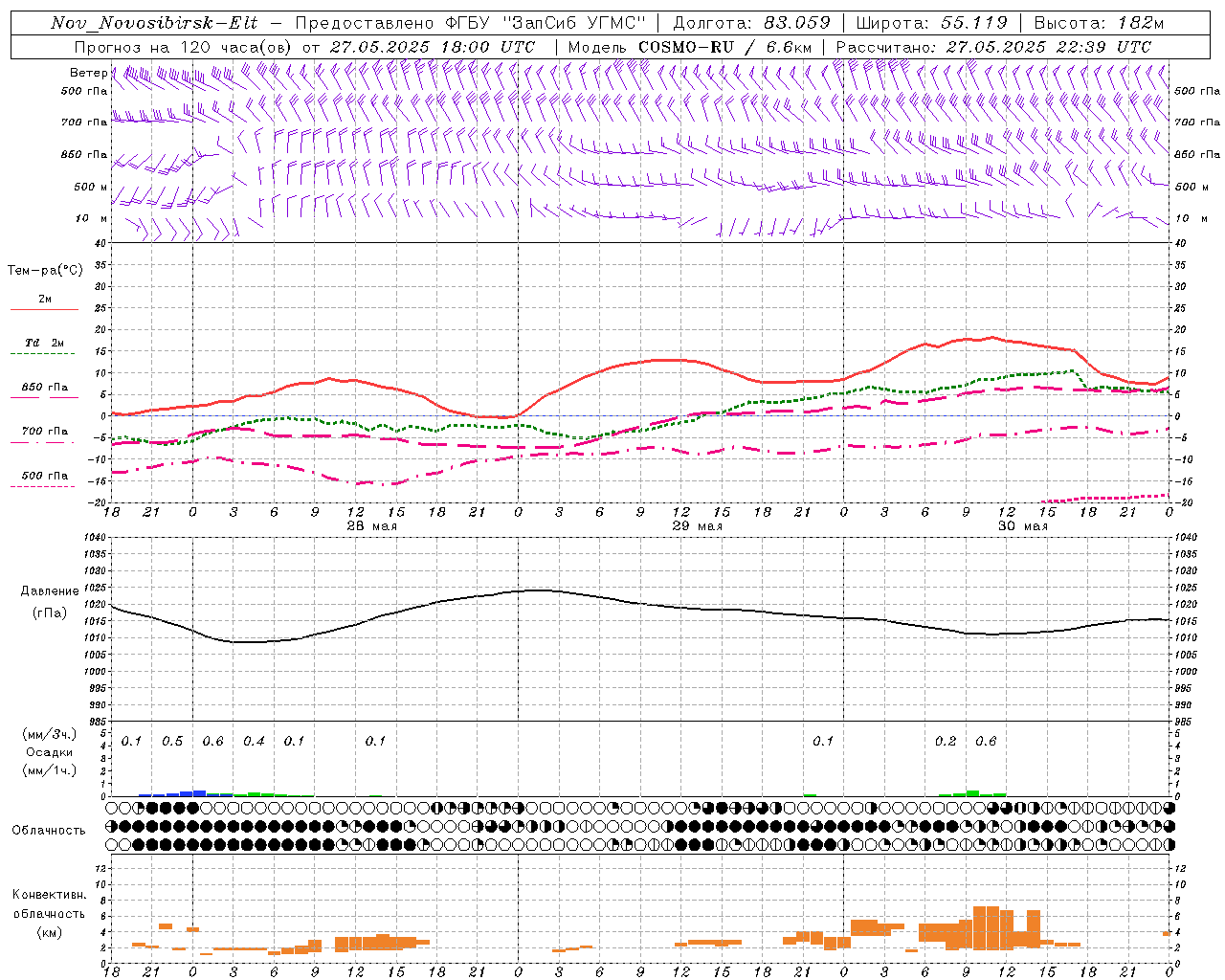
Task: Click the Тем-ра(°C) panel label
Action: point(45,271)
